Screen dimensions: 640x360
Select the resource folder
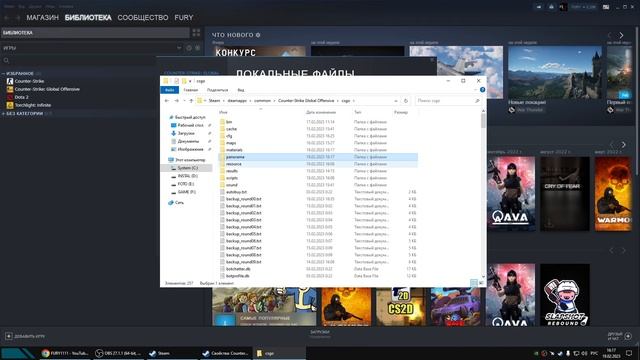click(318, 164)
